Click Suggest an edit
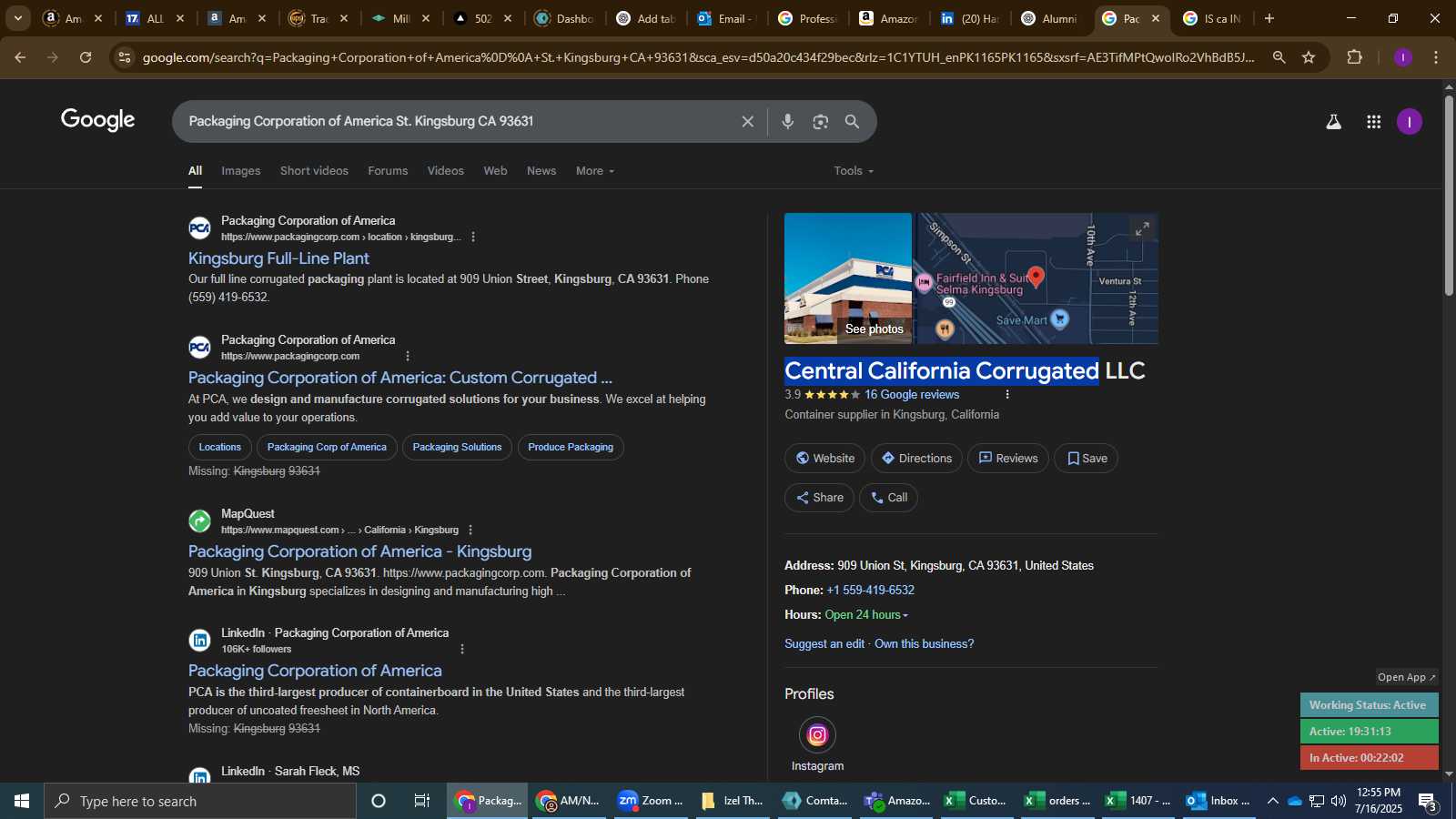Image resolution: width=1456 pixels, height=819 pixels. pos(824,644)
